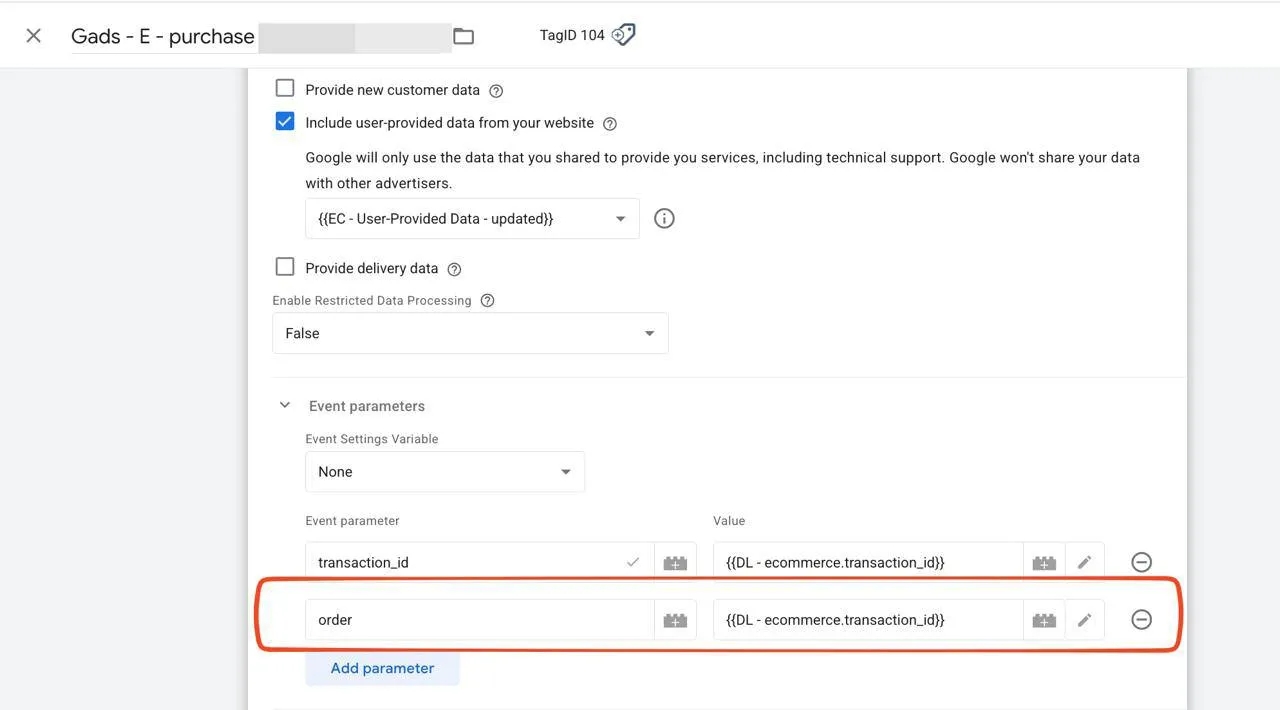Click the order event parameter name field
This screenshot has height=710, width=1280.
pos(480,620)
